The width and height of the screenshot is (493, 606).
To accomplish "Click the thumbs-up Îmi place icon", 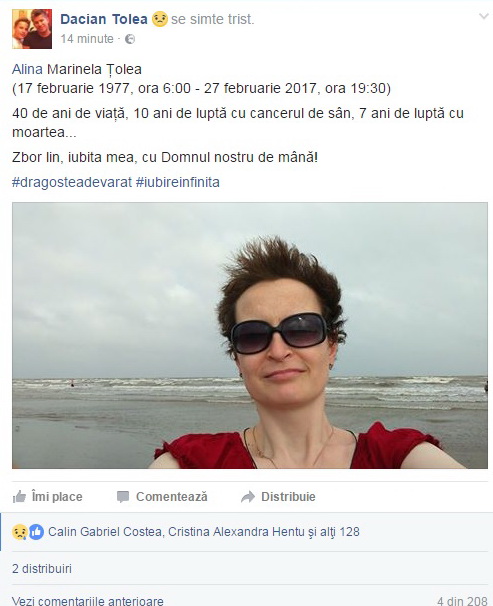I will (19, 496).
